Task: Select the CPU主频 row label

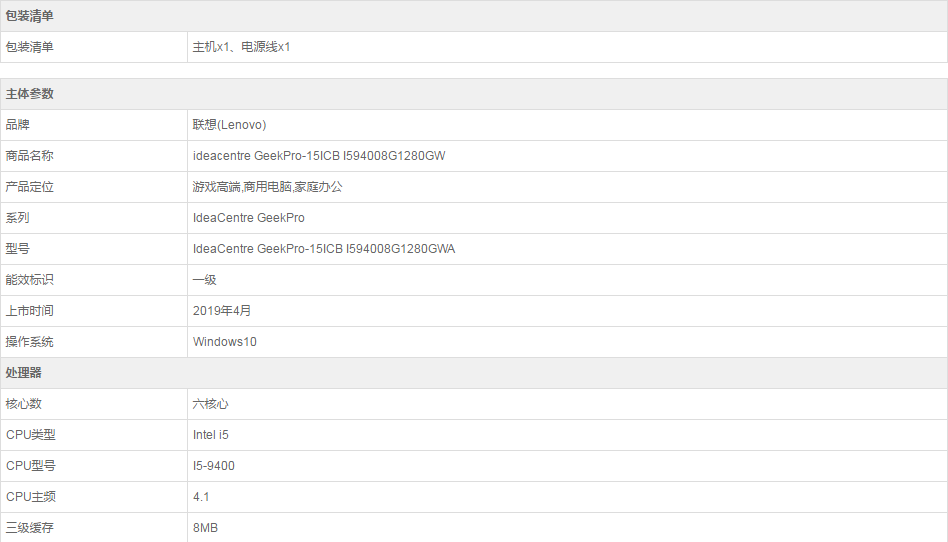Action: pos(31,497)
